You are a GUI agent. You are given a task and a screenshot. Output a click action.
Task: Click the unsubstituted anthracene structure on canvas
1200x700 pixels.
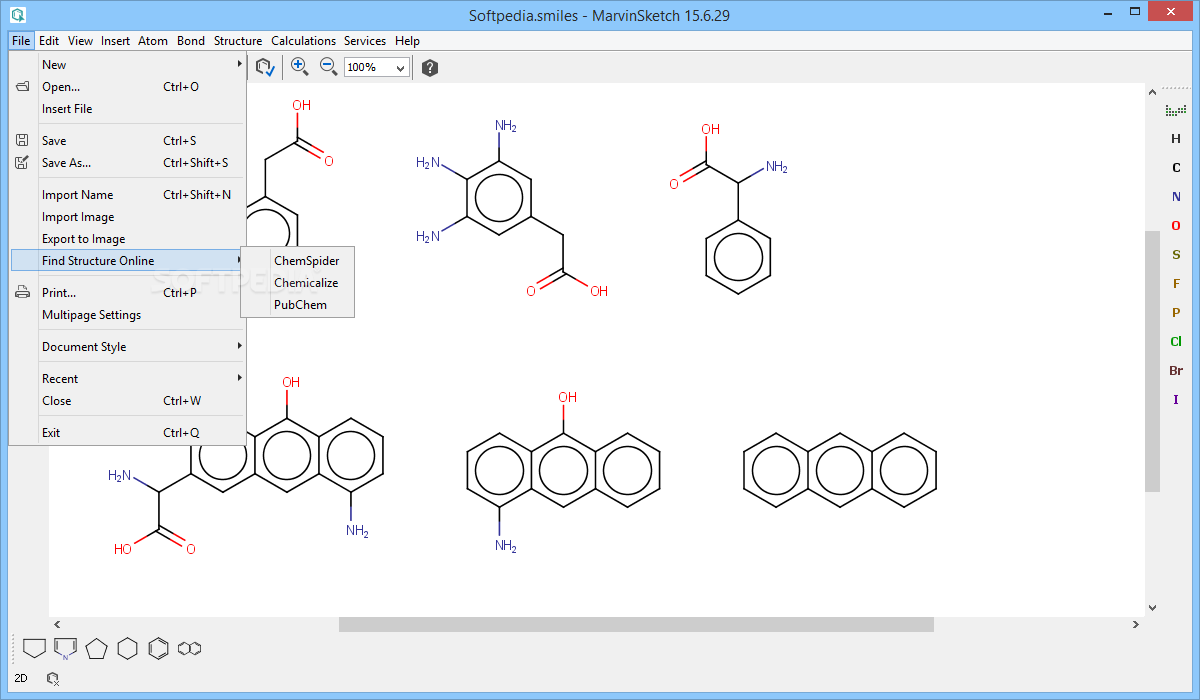point(840,469)
